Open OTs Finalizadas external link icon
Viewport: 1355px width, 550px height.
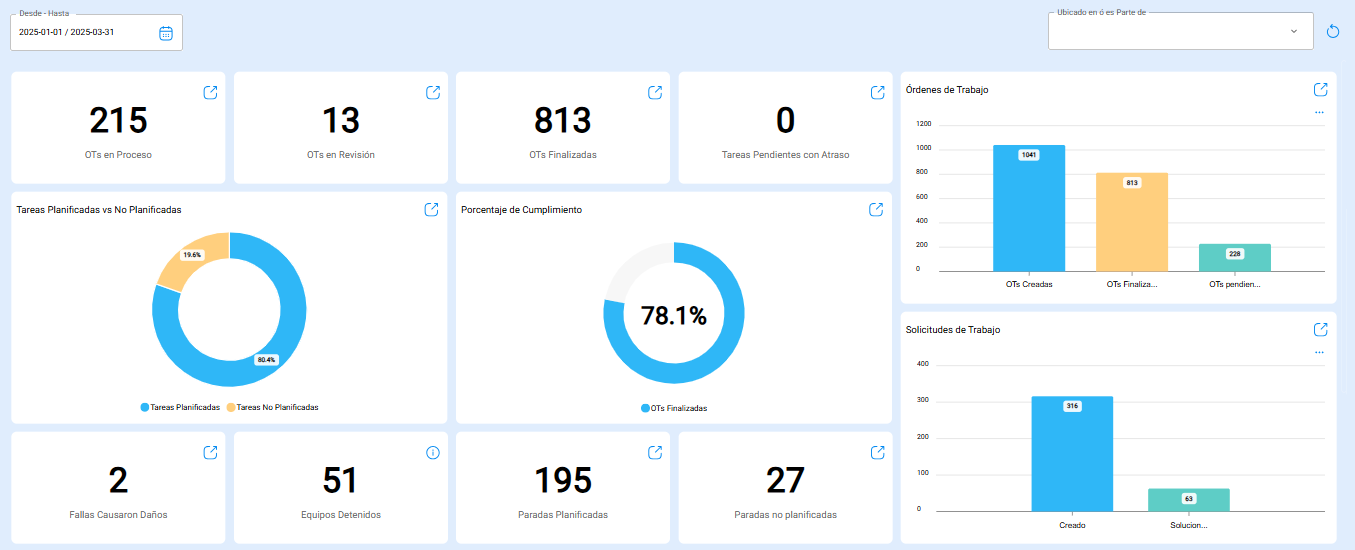point(655,92)
